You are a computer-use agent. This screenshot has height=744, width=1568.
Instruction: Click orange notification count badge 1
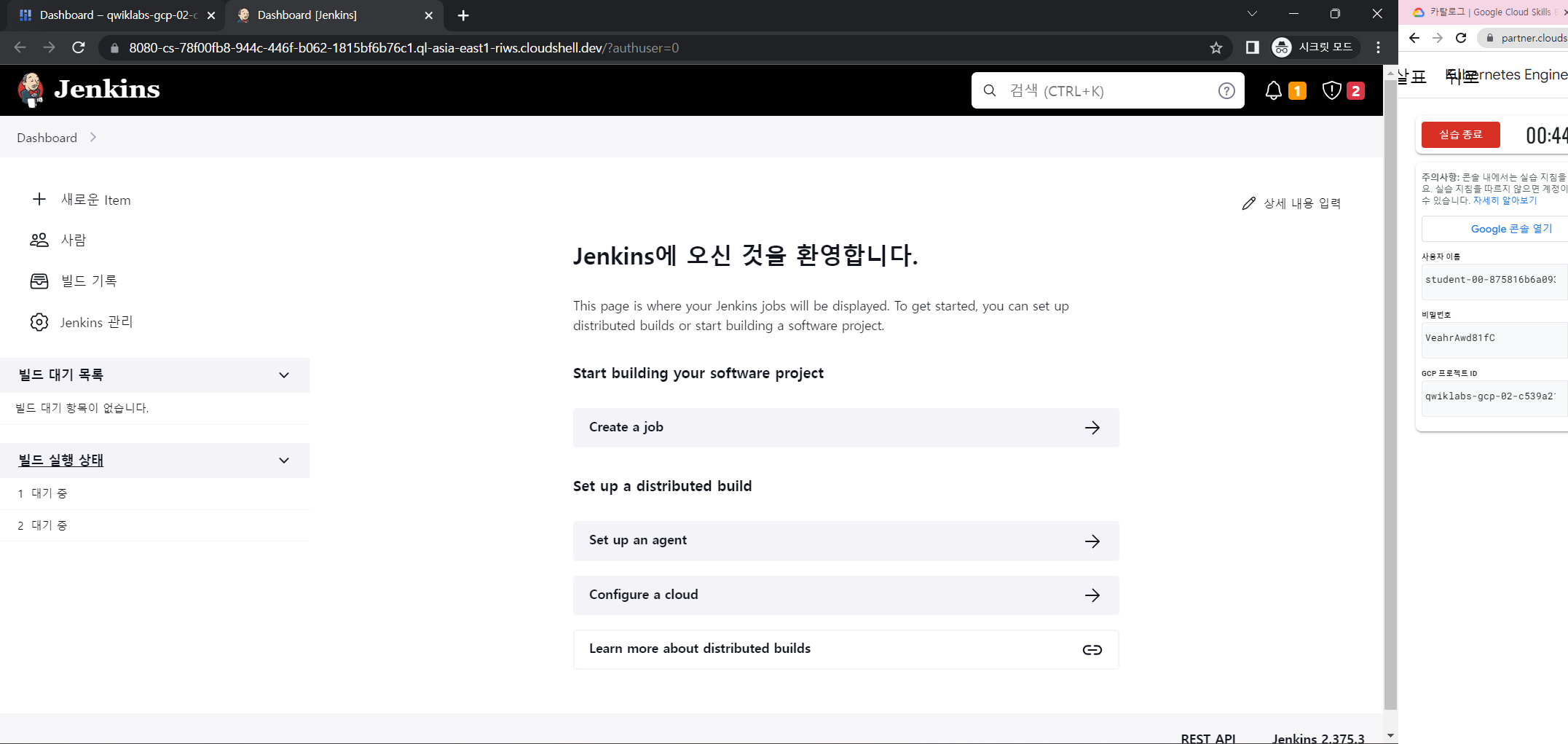tap(1297, 91)
